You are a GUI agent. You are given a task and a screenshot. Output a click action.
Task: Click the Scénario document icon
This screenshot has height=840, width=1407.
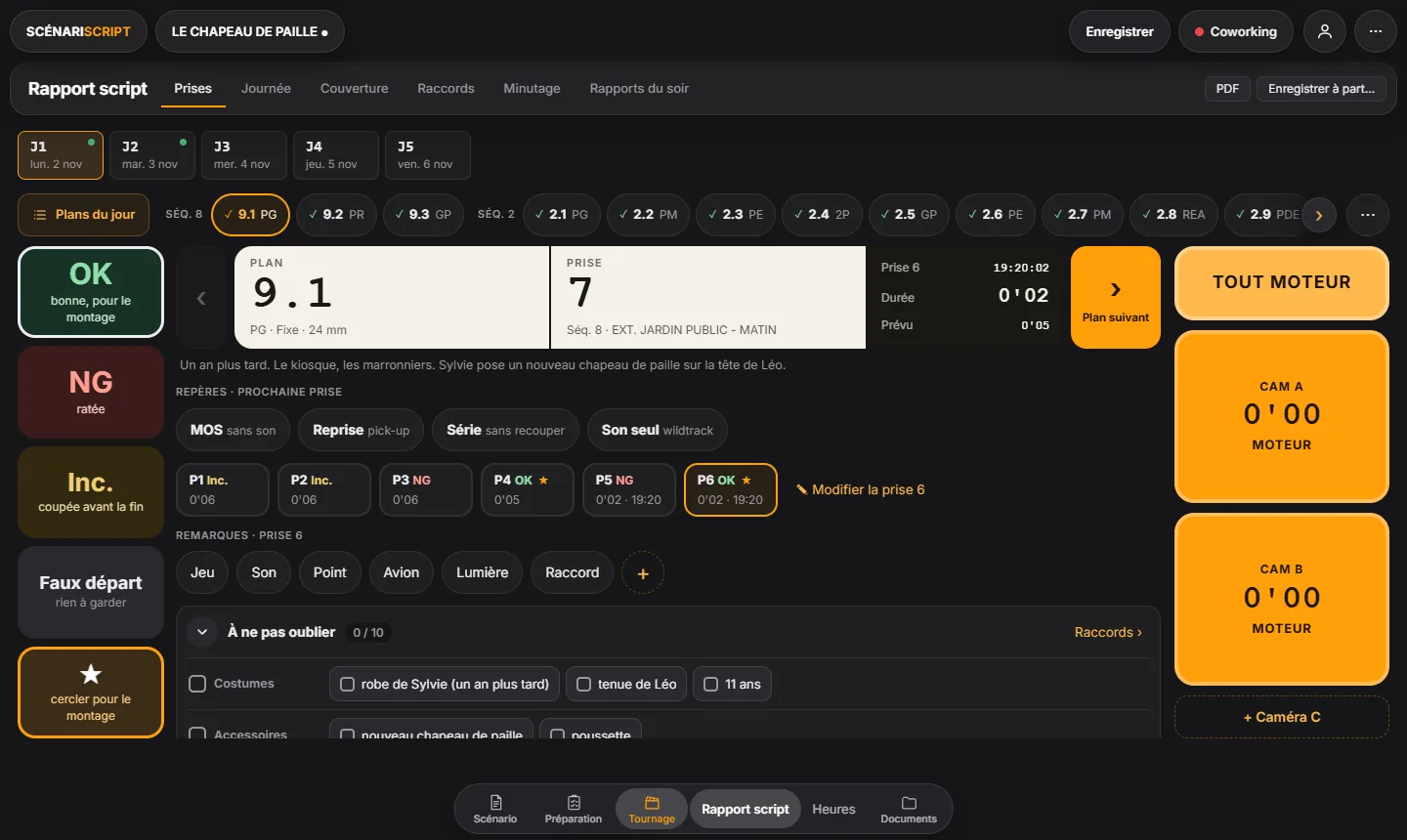tap(495, 802)
